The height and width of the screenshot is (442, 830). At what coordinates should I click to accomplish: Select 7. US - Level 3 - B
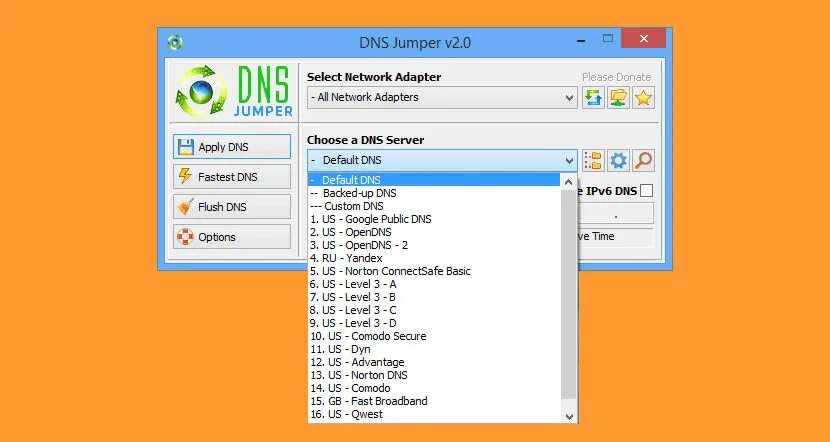(x=434, y=297)
